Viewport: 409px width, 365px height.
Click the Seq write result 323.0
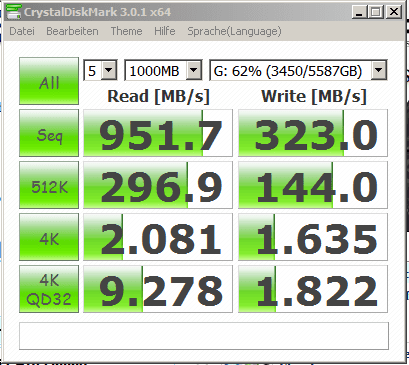[313, 133]
